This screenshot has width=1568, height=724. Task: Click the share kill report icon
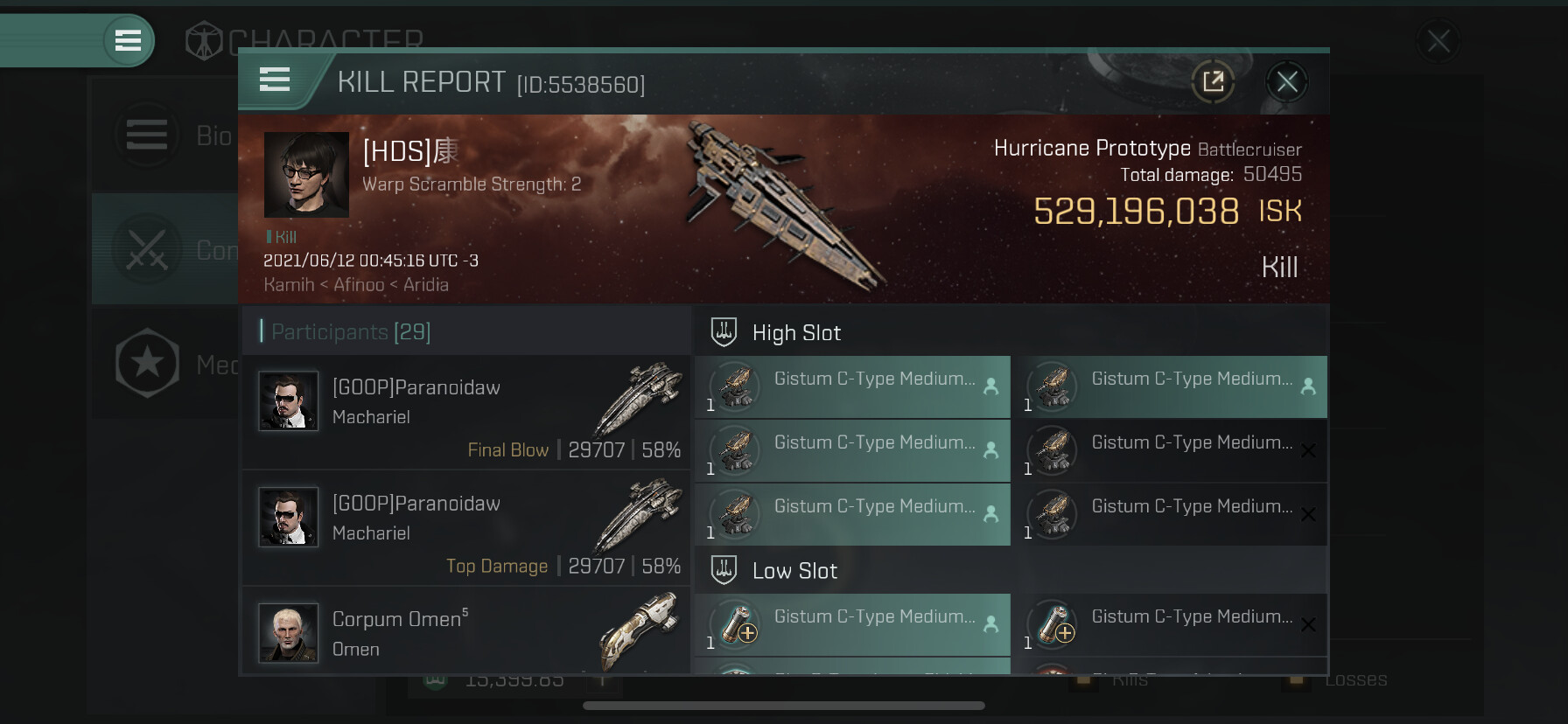1213,82
